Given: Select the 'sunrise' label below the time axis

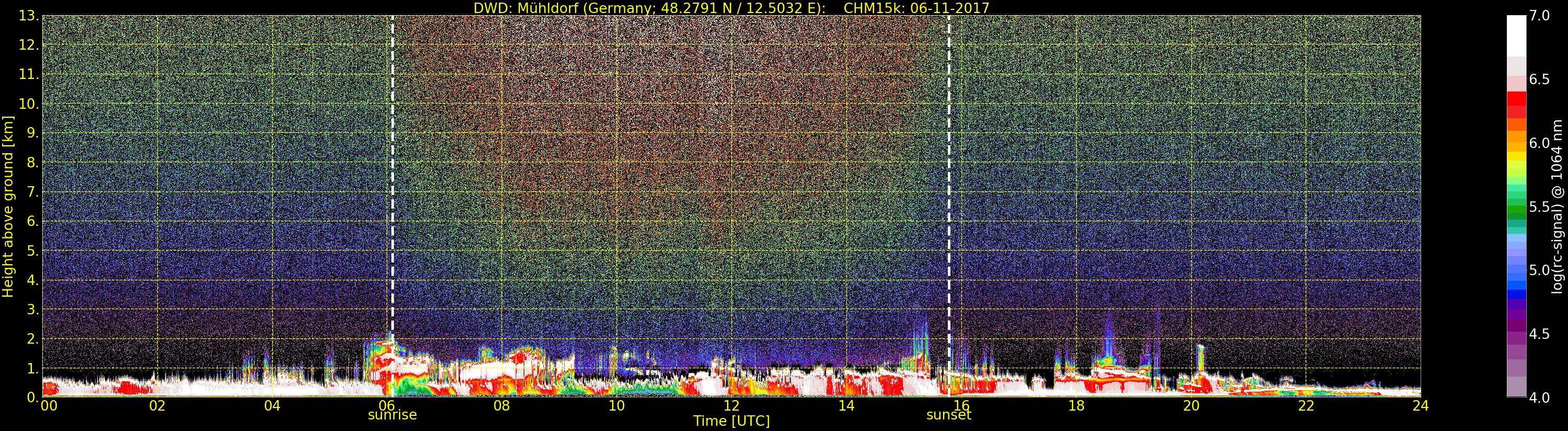Looking at the screenshot, I should point(392,415).
